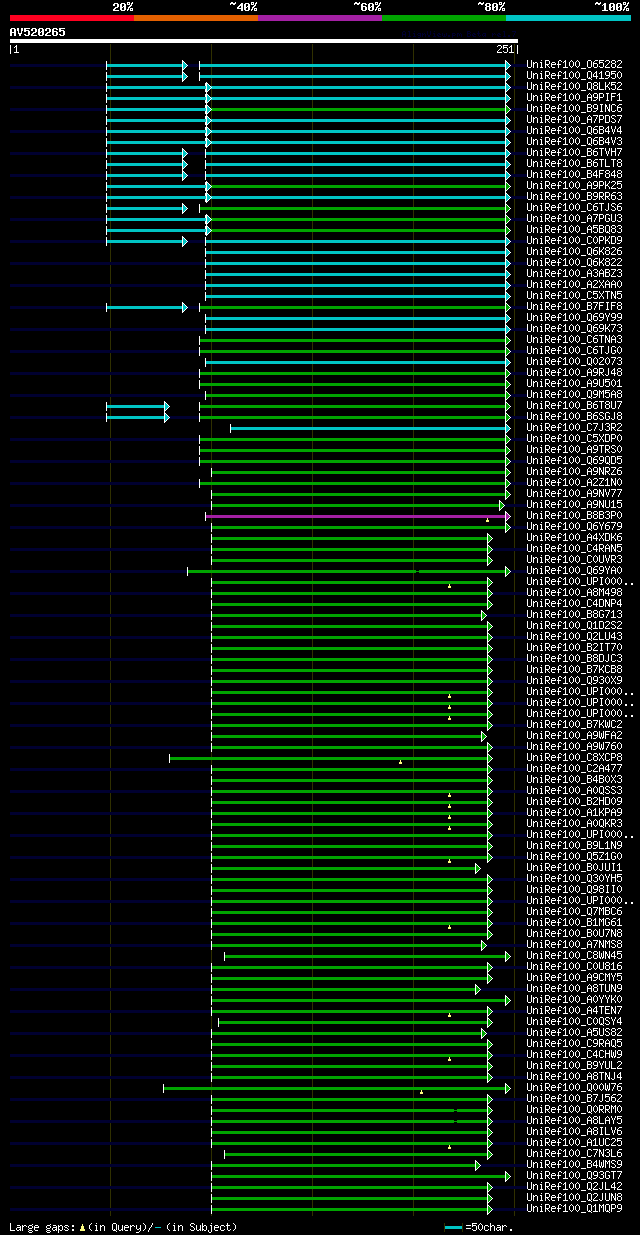The image size is (640, 1235).
Task: Click the purple alignment bar for UniRef100_B8B3P0
Action: (358, 516)
